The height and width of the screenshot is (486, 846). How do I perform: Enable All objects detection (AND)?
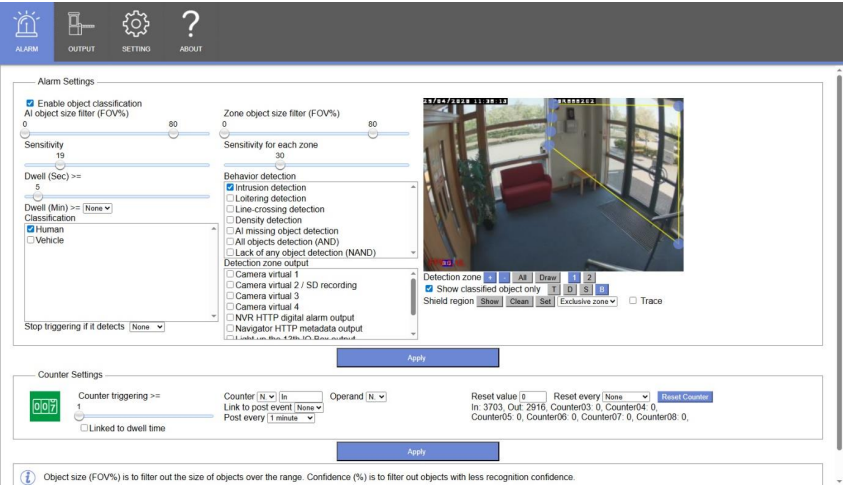point(230,242)
